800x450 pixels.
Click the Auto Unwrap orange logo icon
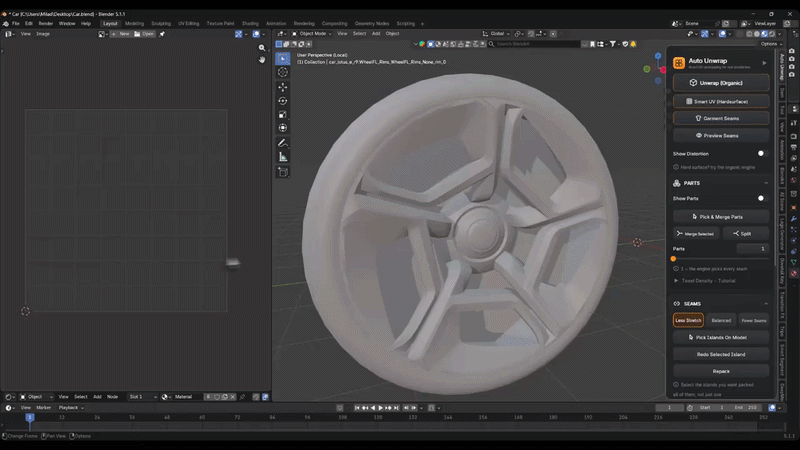pyautogui.click(x=679, y=63)
